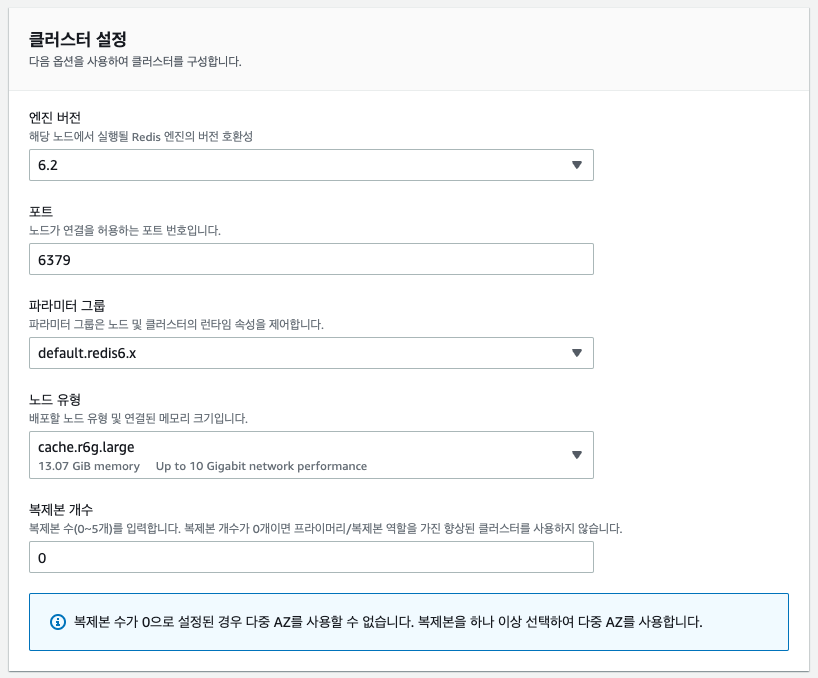Click the 포트 label
This screenshot has width=818, height=678.
pos(41,211)
